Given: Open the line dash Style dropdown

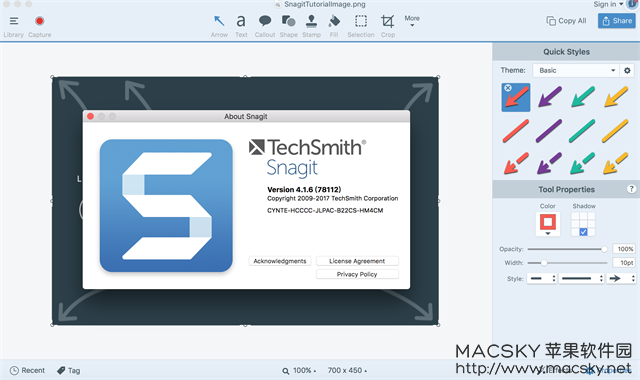Looking at the screenshot, I should pyautogui.click(x=542, y=278).
